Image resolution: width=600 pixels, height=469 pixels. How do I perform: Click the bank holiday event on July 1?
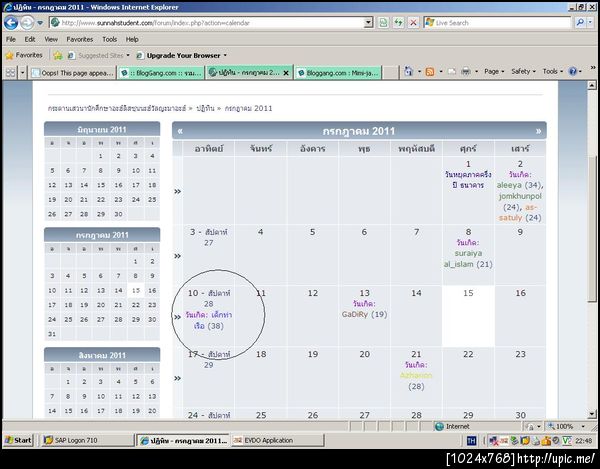[x=468, y=180]
